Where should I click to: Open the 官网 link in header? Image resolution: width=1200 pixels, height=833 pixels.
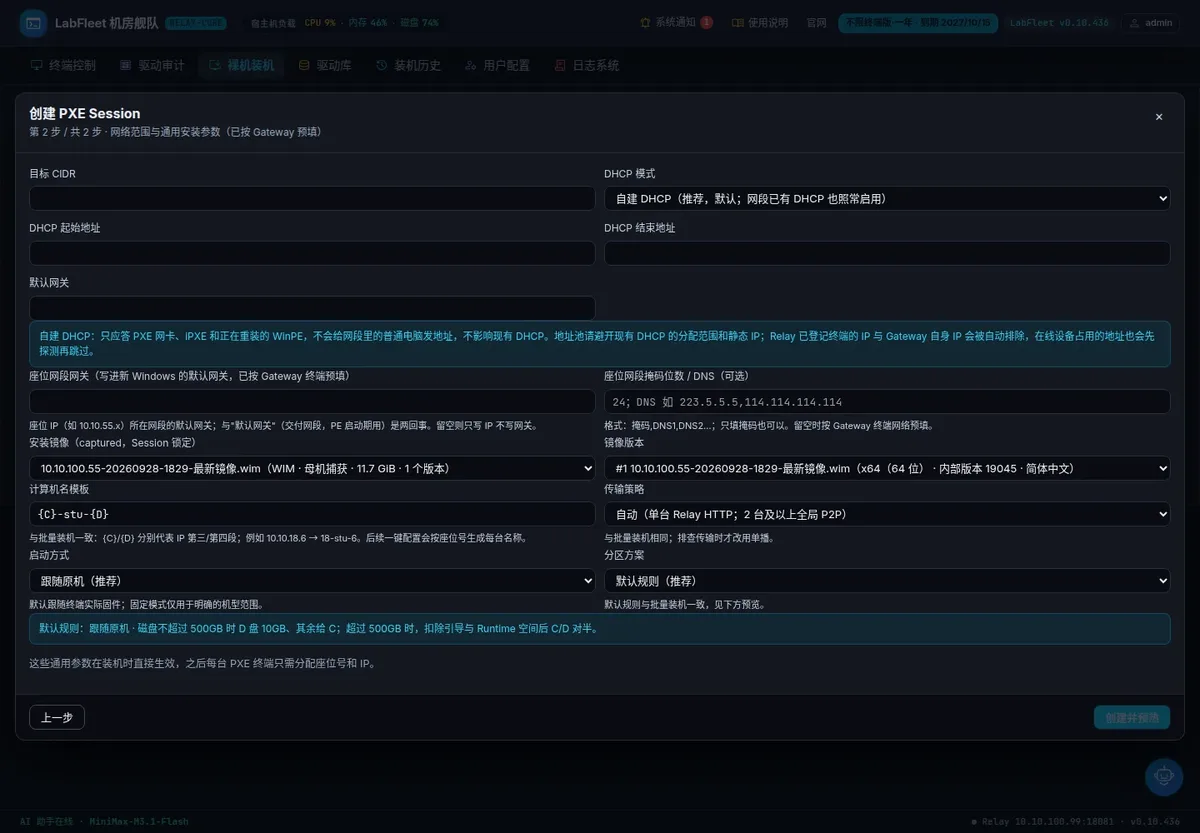pos(817,22)
